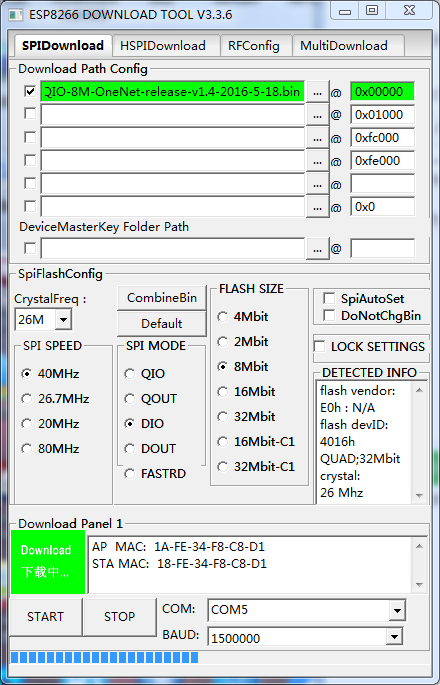This screenshot has width=440, height=685.
Task: Click the OneNet release bin path field
Action: 173,92
